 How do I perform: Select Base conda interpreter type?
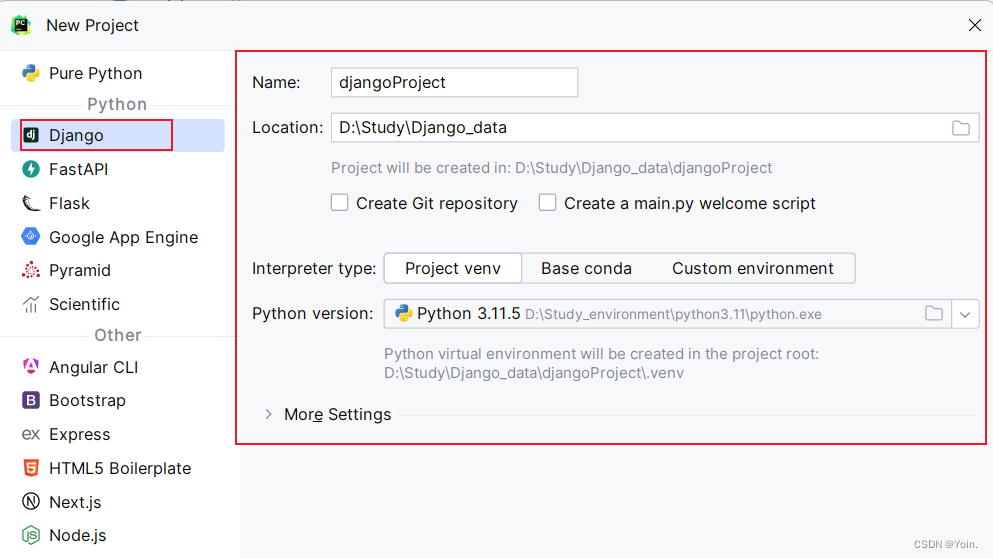pos(586,268)
